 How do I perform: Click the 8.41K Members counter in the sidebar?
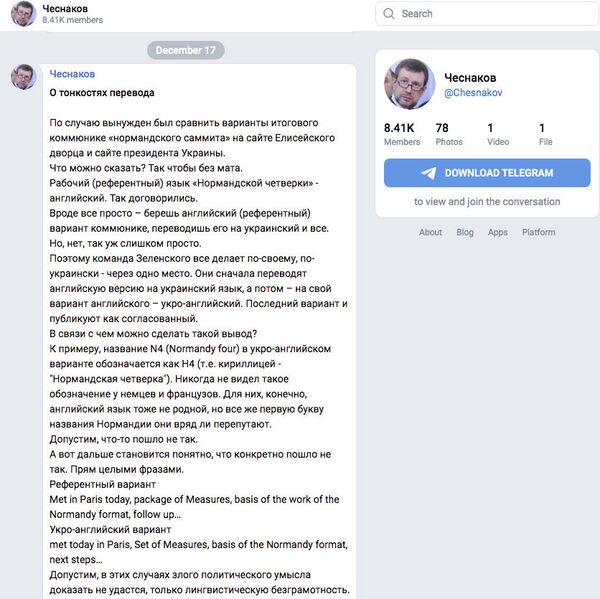tap(401, 134)
